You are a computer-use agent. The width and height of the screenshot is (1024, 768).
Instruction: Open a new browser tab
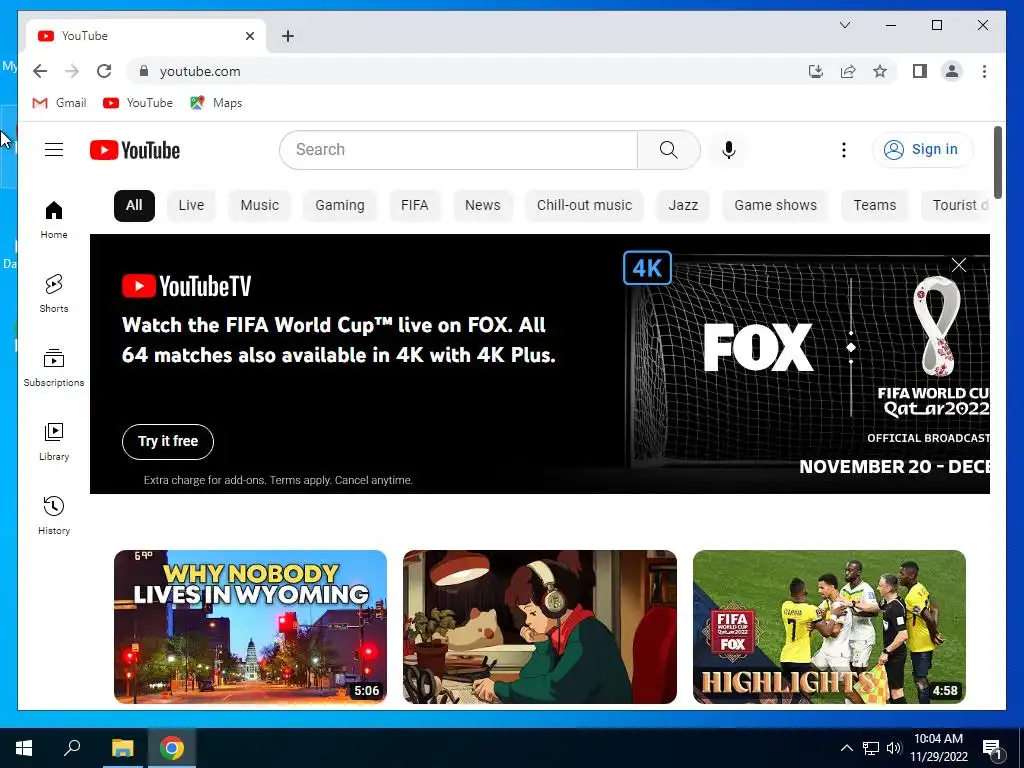click(288, 36)
